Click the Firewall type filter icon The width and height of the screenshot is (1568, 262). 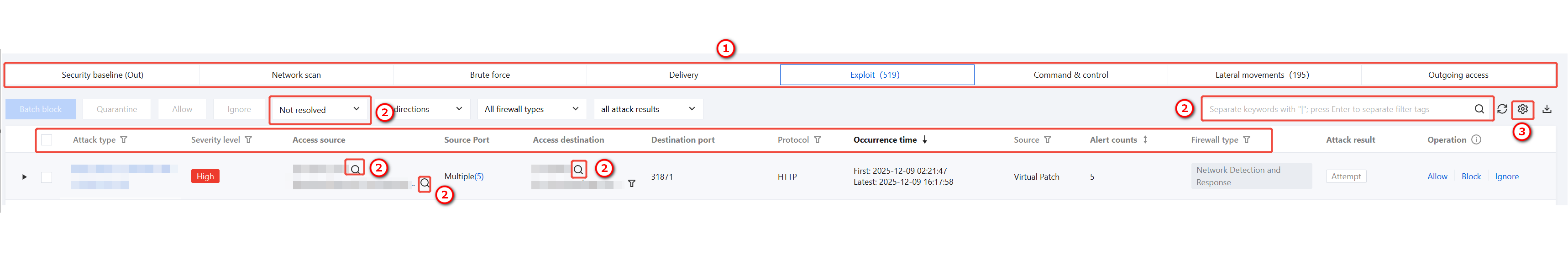point(1247,139)
